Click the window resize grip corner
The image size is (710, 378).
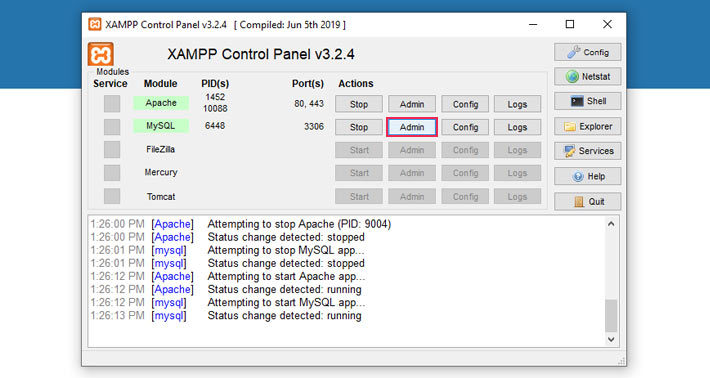(622, 361)
